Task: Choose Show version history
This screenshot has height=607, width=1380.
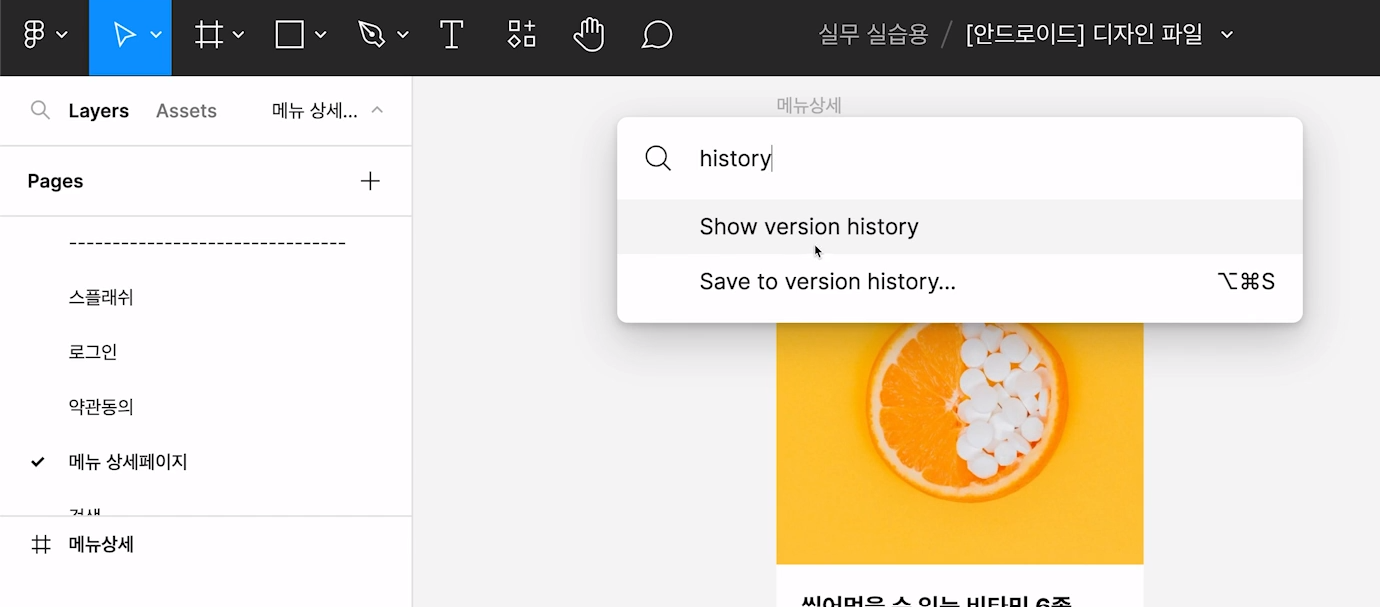Action: tap(960, 227)
